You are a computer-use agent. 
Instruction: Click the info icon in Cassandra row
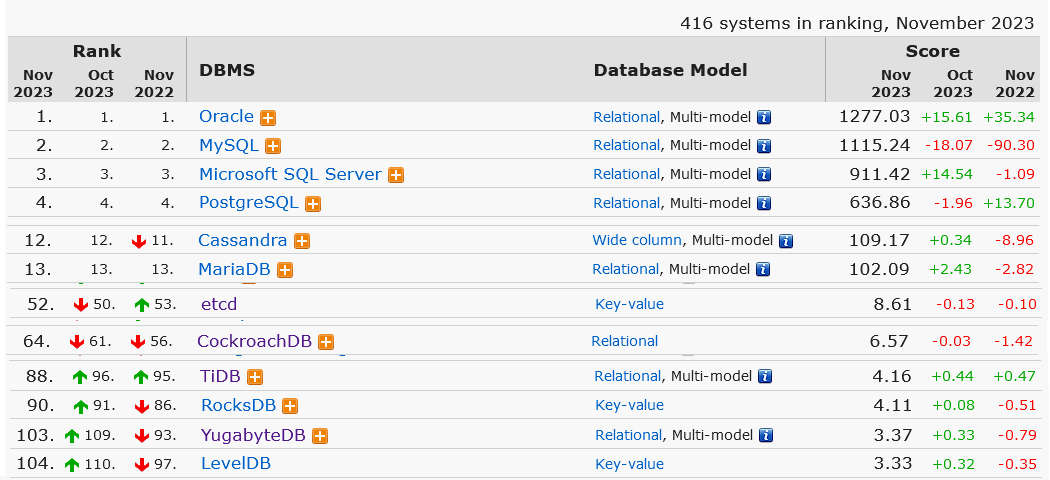point(786,241)
